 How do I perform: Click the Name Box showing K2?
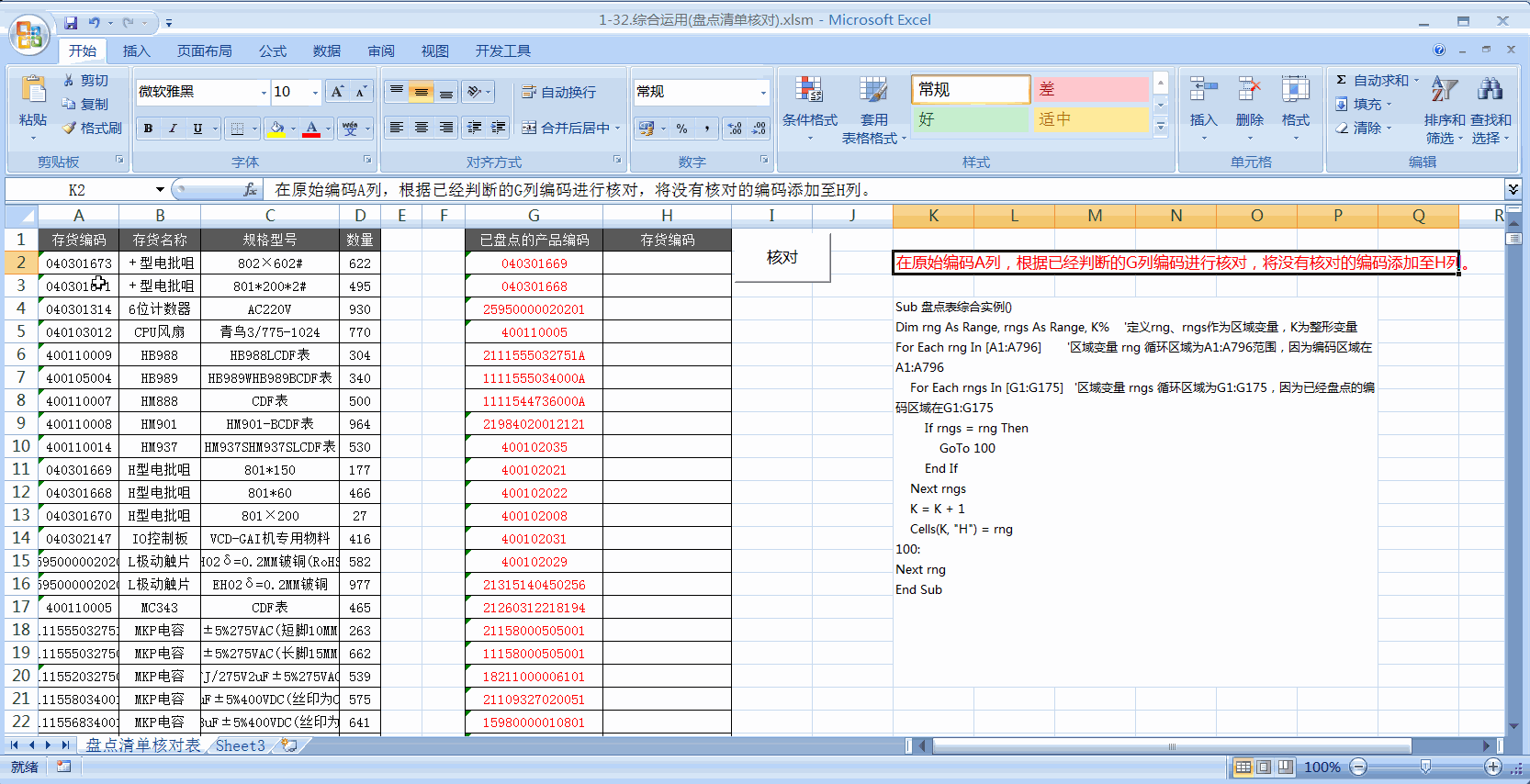coord(77,190)
